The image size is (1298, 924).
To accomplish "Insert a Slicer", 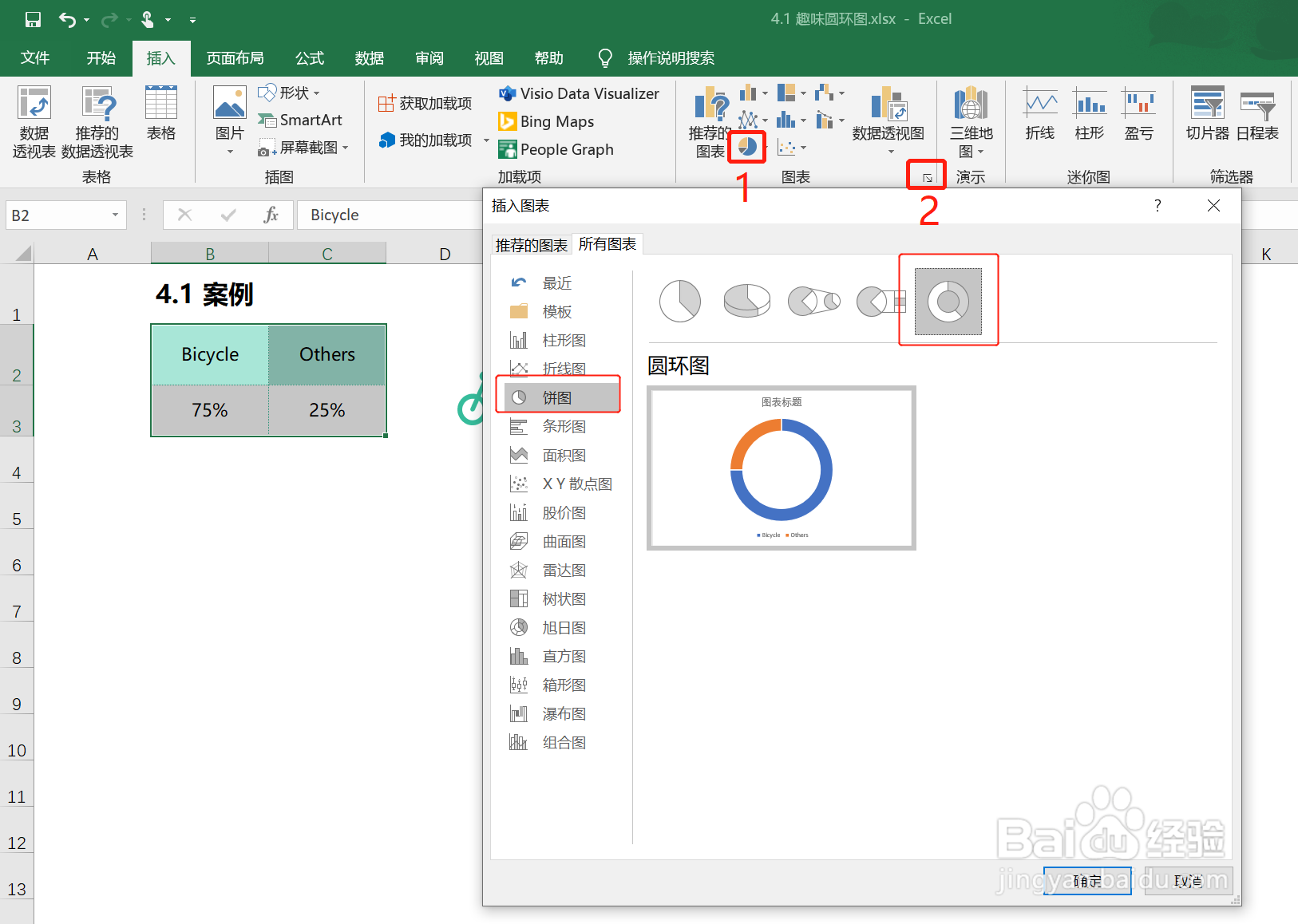I will (1207, 114).
